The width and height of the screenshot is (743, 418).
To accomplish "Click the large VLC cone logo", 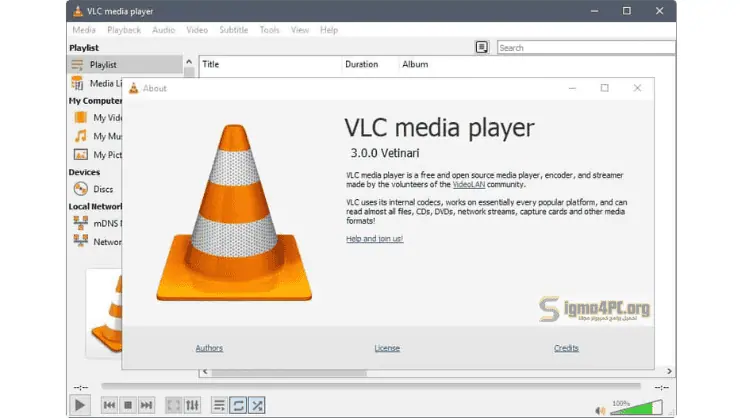I will (234, 212).
